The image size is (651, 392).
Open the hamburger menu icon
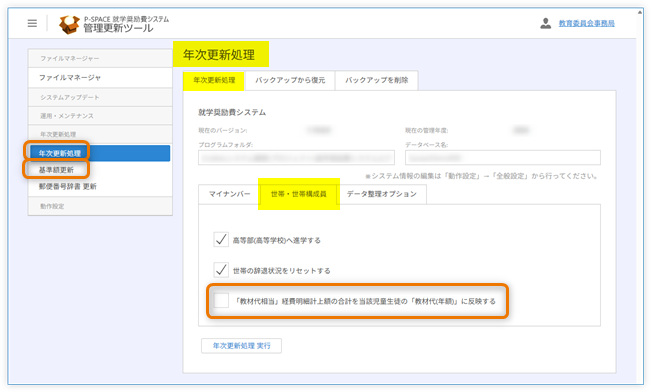pos(32,24)
